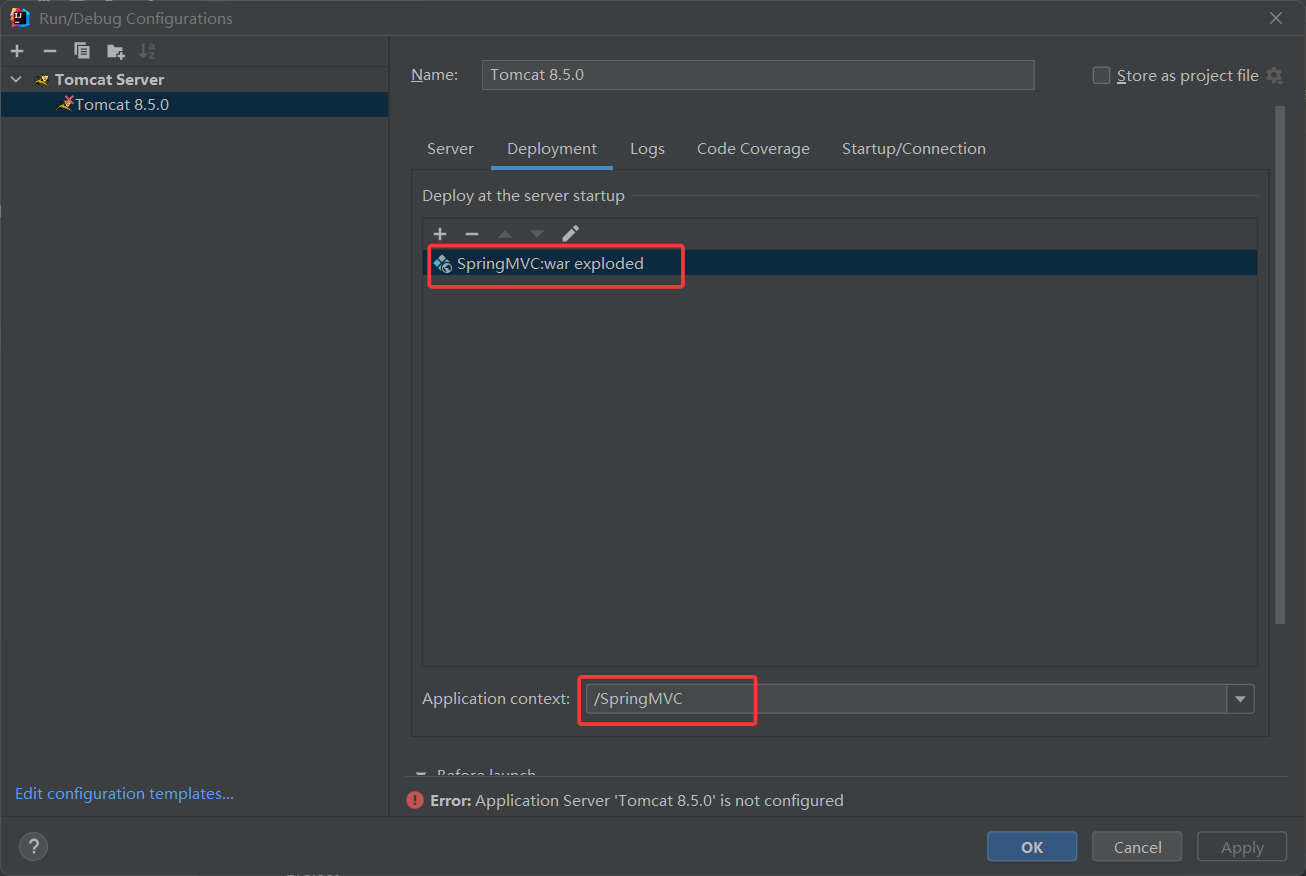Image resolution: width=1306 pixels, height=876 pixels.
Task: Enable Store as project file checkbox
Action: point(1101,75)
